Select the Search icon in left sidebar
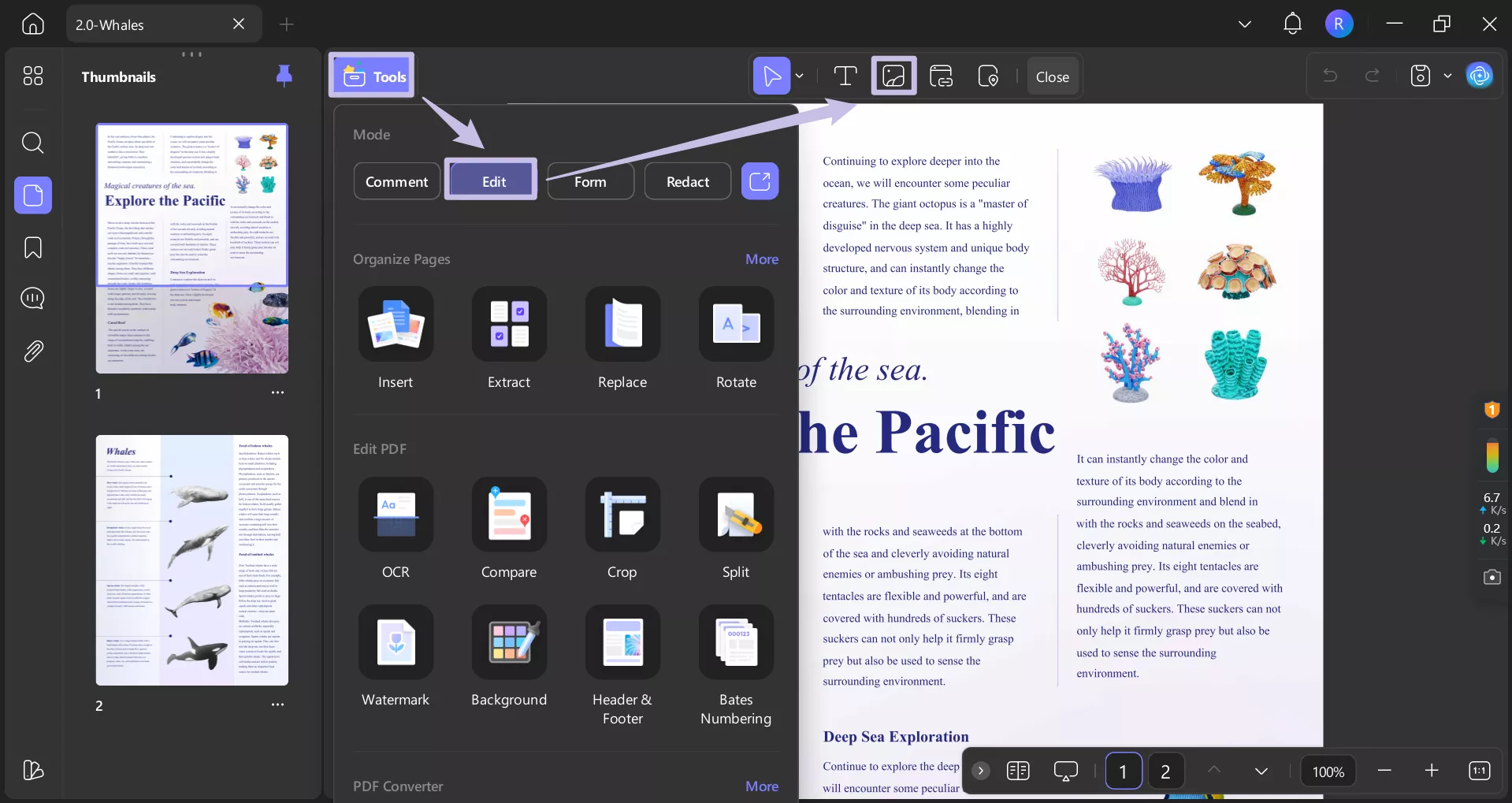This screenshot has width=1512, height=803. 32,143
